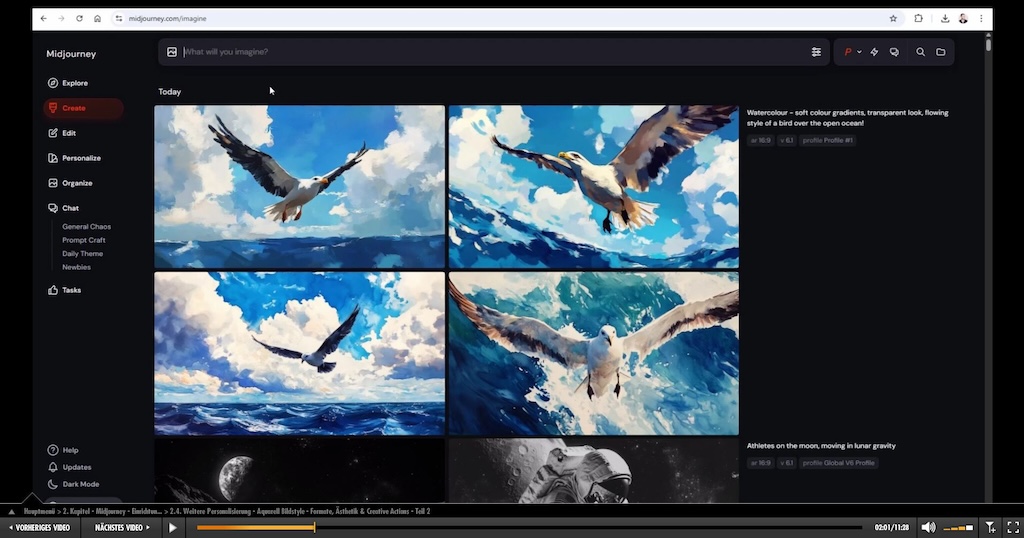
Task: Toggle the lightning bolt fast mode icon
Action: pos(874,52)
